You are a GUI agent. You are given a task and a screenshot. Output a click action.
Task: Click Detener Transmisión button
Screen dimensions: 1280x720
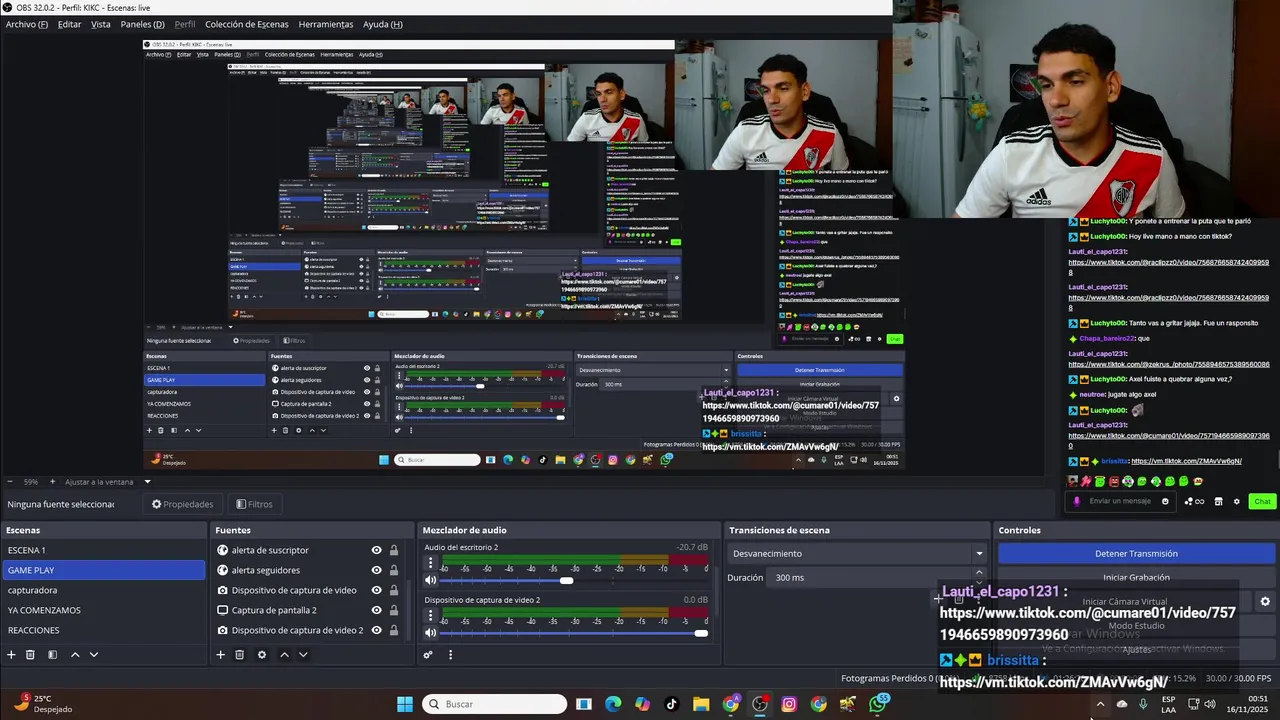pos(1136,553)
